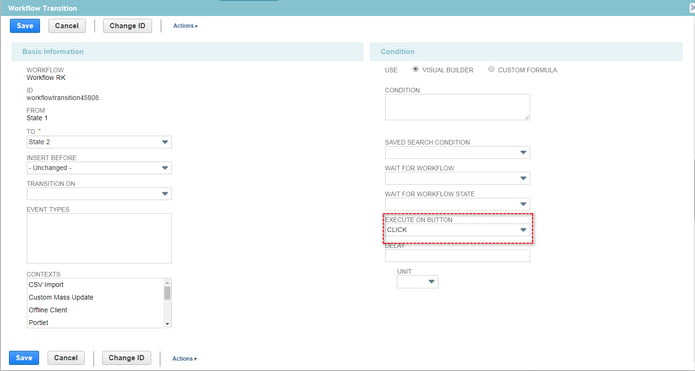The image size is (695, 371).
Task: Select Portlet in Contexts list
Action: pyautogui.click(x=39, y=323)
